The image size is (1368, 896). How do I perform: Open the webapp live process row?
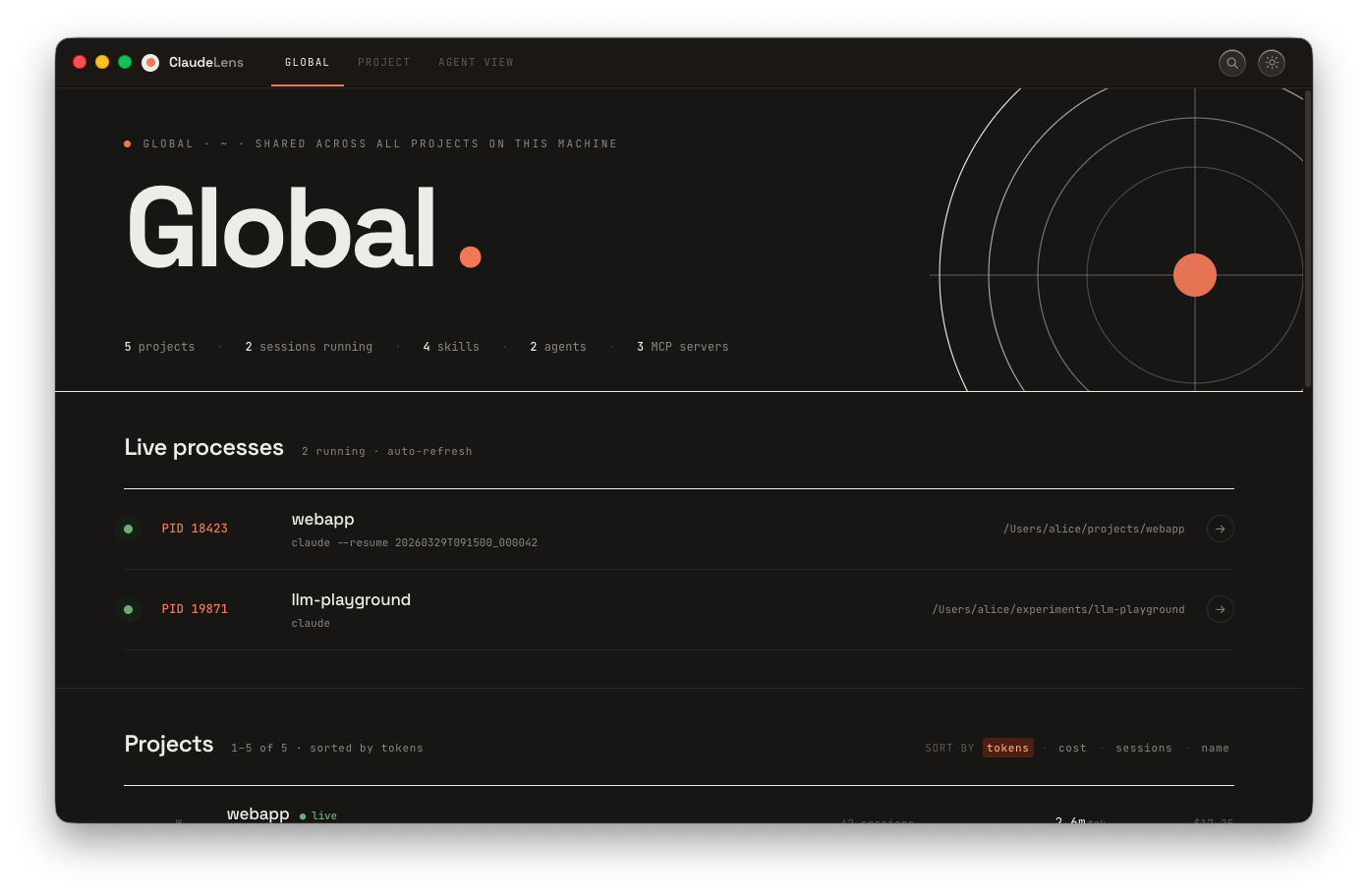[x=679, y=530]
